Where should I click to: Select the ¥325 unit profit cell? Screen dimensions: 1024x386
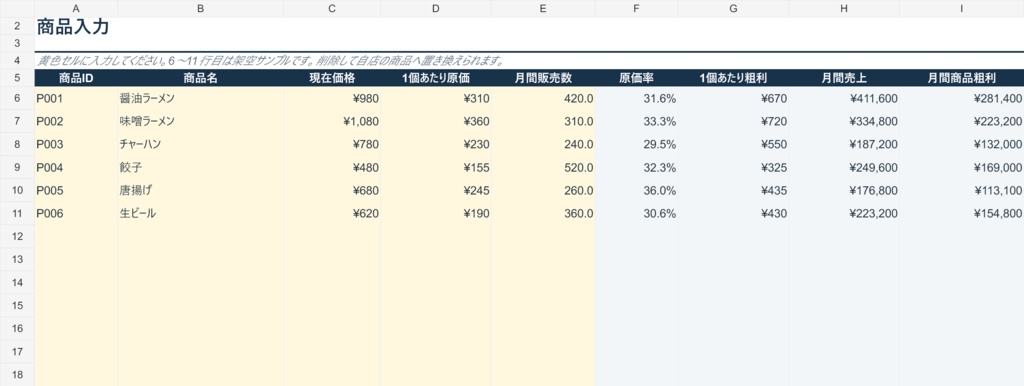[733, 167]
